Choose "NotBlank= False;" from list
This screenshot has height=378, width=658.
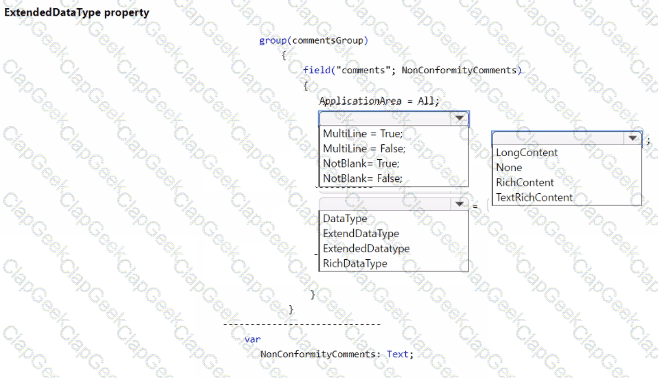pos(363,179)
